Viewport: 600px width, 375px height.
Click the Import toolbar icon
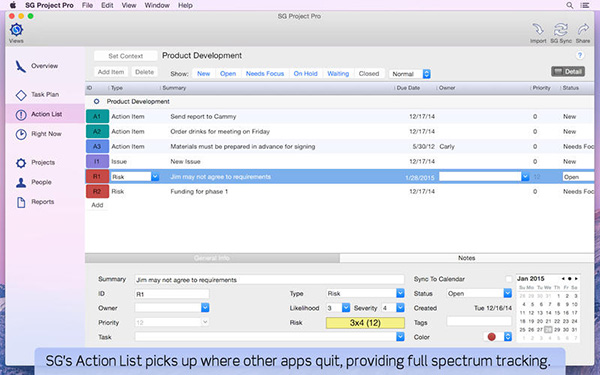point(538,30)
